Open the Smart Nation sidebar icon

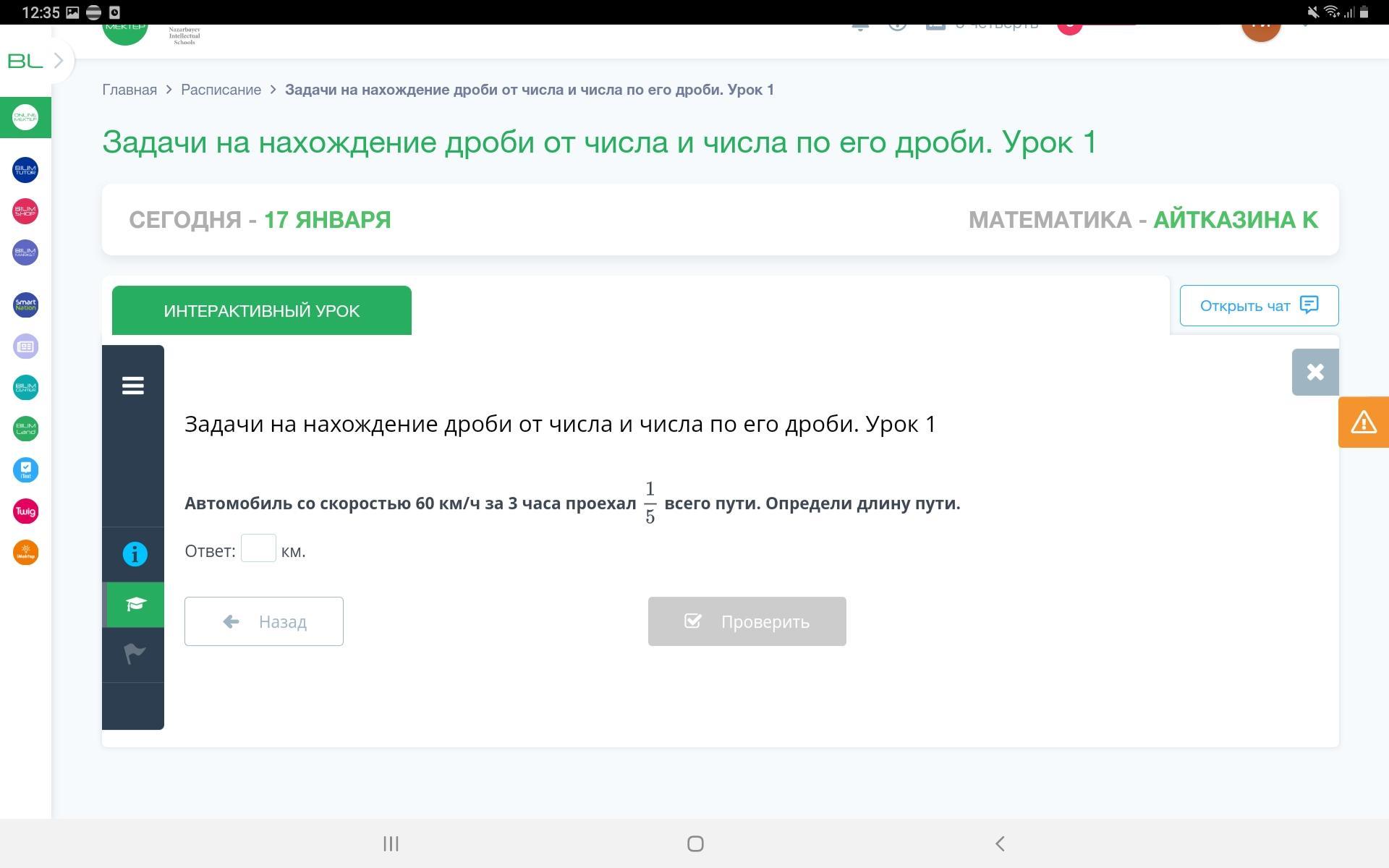[x=25, y=305]
